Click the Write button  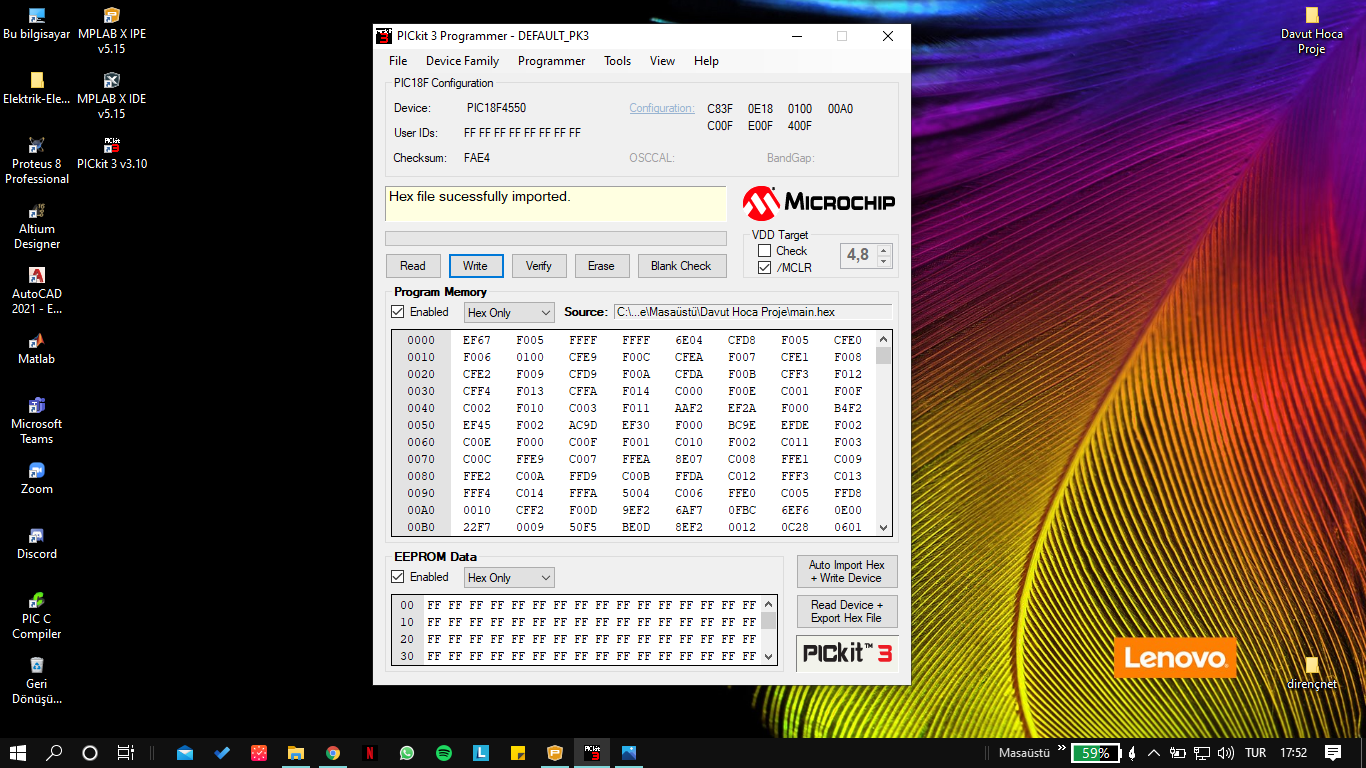click(475, 266)
